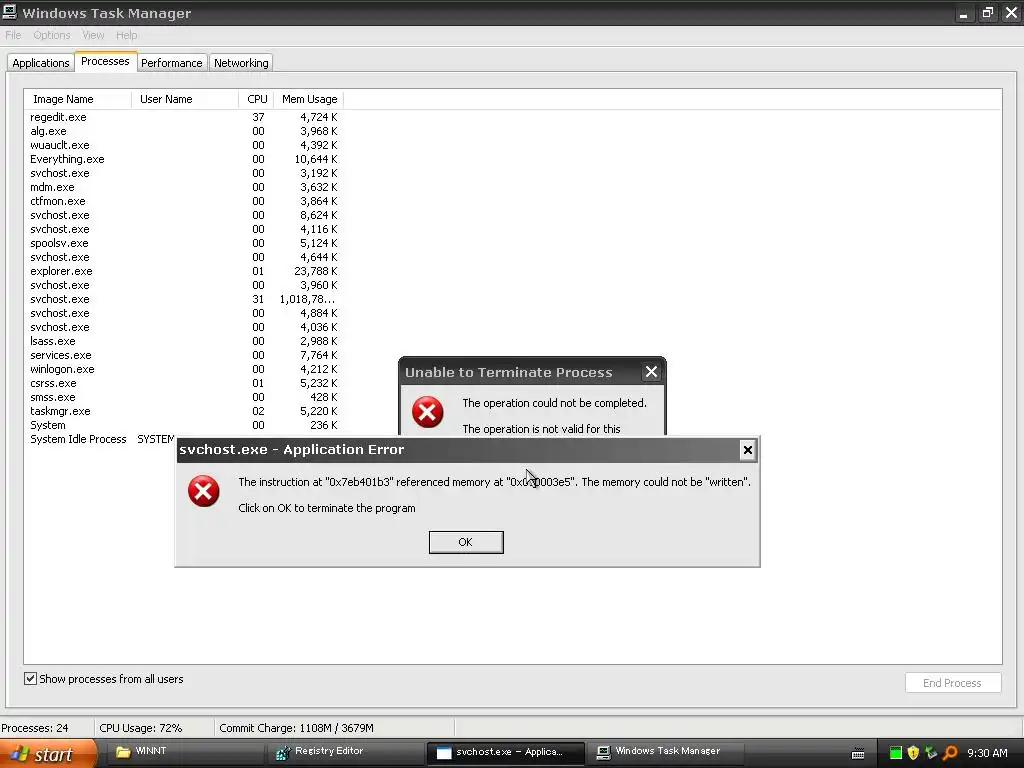Click the 10,644 K memory value
The image size is (1024, 768).
click(x=315, y=159)
